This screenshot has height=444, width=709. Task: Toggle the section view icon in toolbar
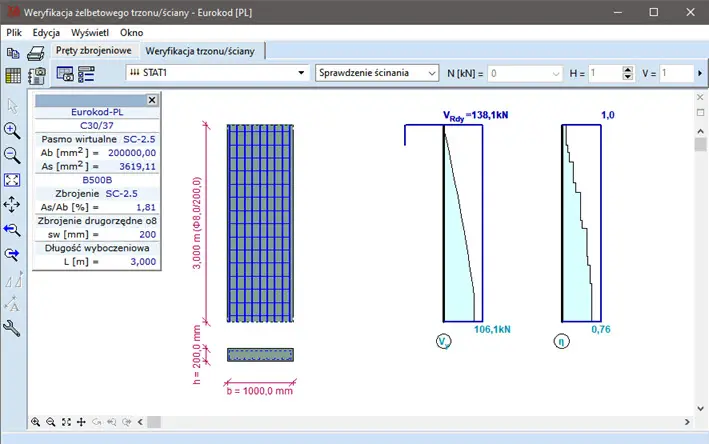(x=64, y=74)
